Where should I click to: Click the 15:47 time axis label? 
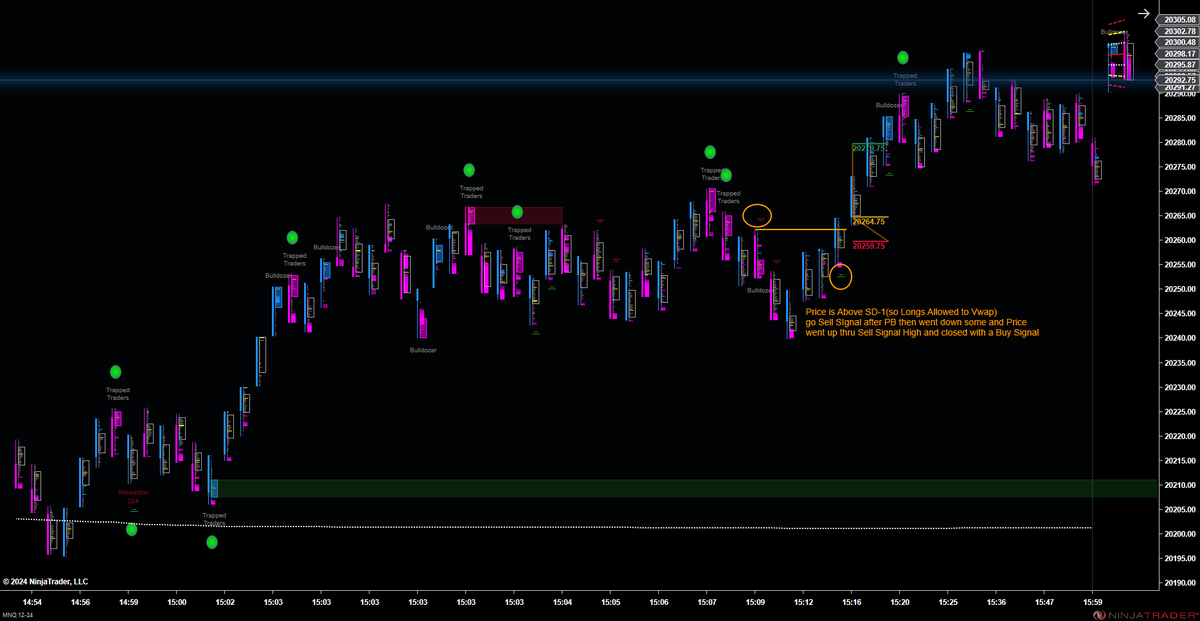click(x=1044, y=602)
